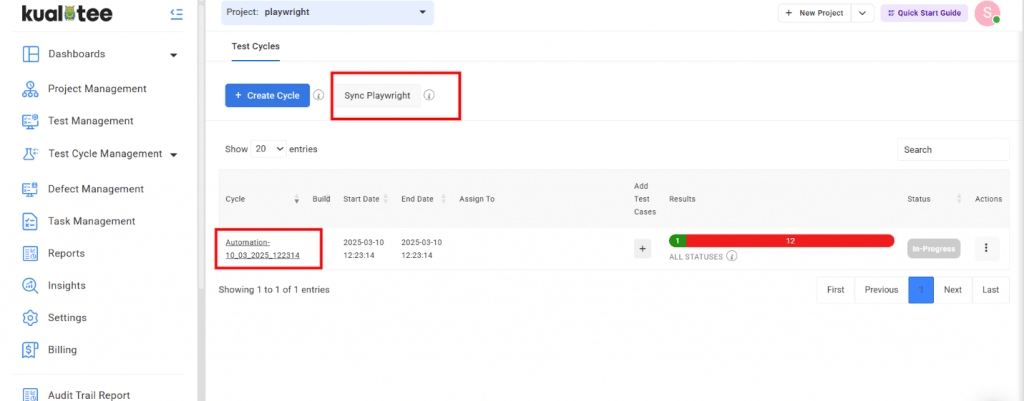Select page 1 in pagination

[x=921, y=290]
